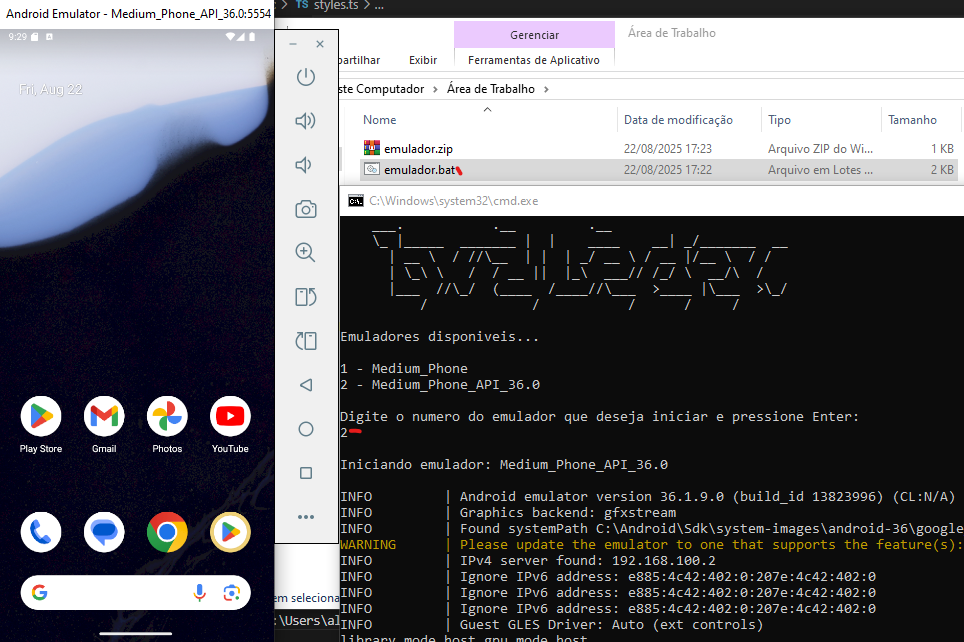Open Chrome browser in the dock
This screenshot has width=964, height=642.
pyautogui.click(x=167, y=532)
